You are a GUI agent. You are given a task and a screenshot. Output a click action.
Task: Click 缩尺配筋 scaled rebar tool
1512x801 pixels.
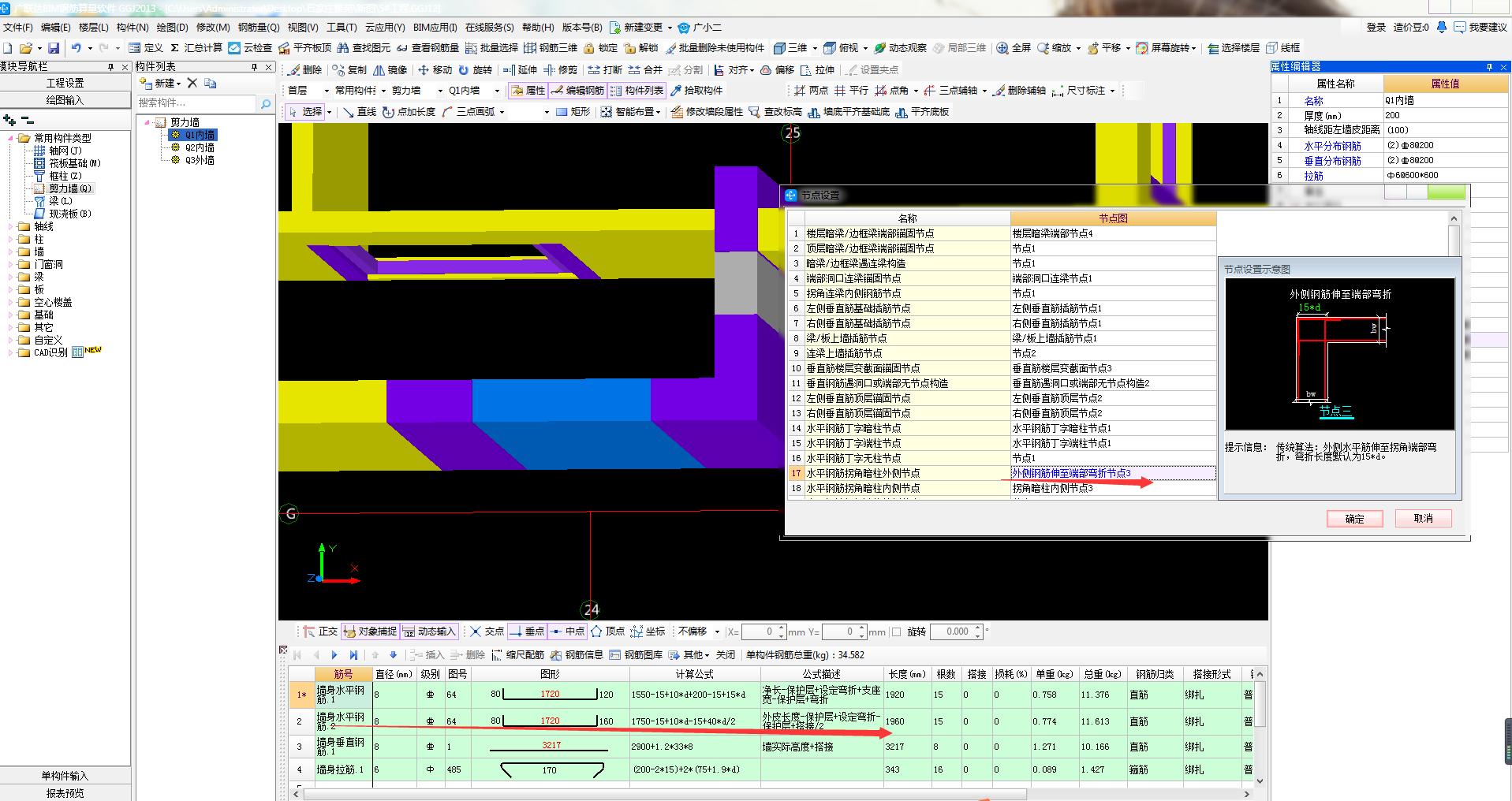(x=518, y=655)
